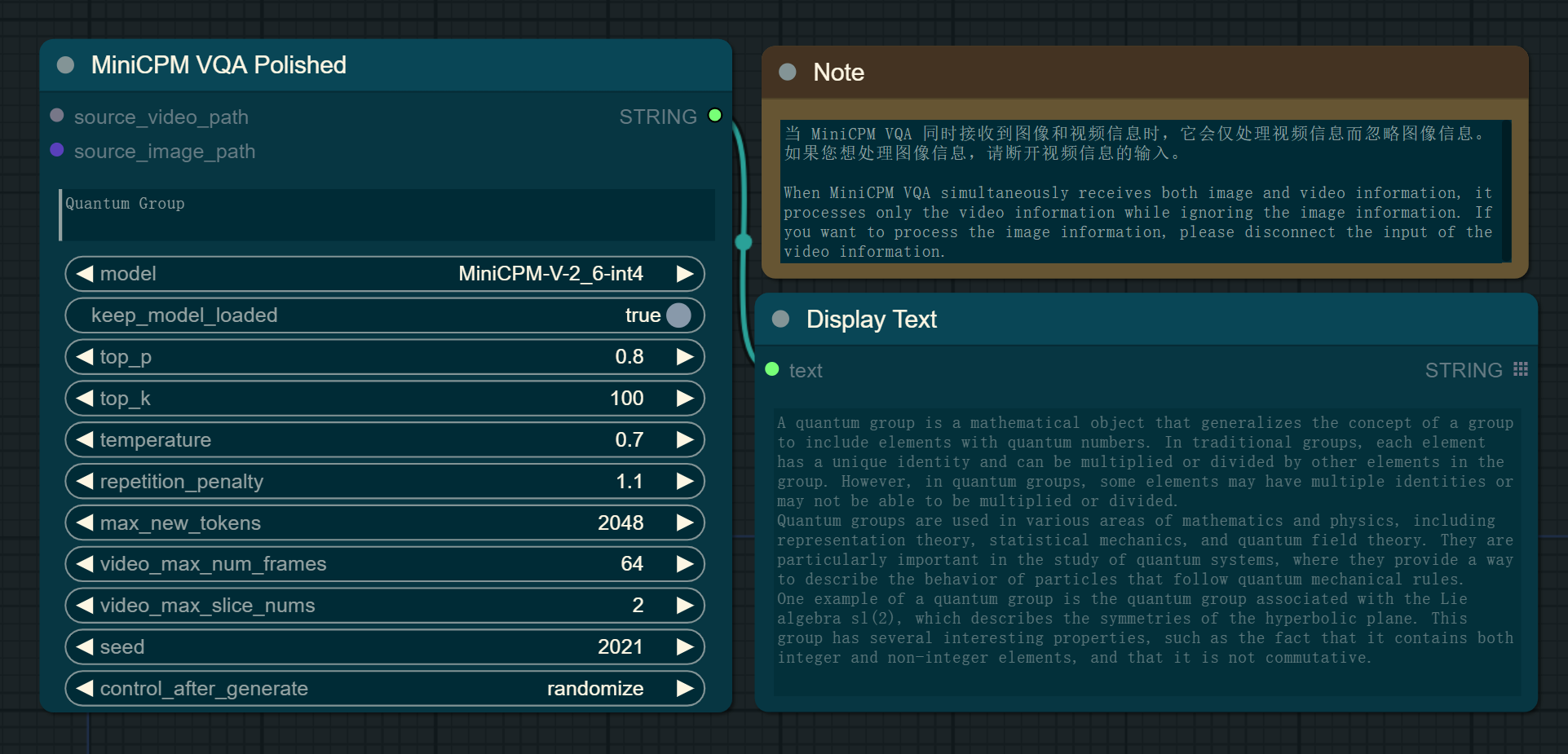1568x754 pixels.
Task: Click the Note node title
Action: coord(838,73)
